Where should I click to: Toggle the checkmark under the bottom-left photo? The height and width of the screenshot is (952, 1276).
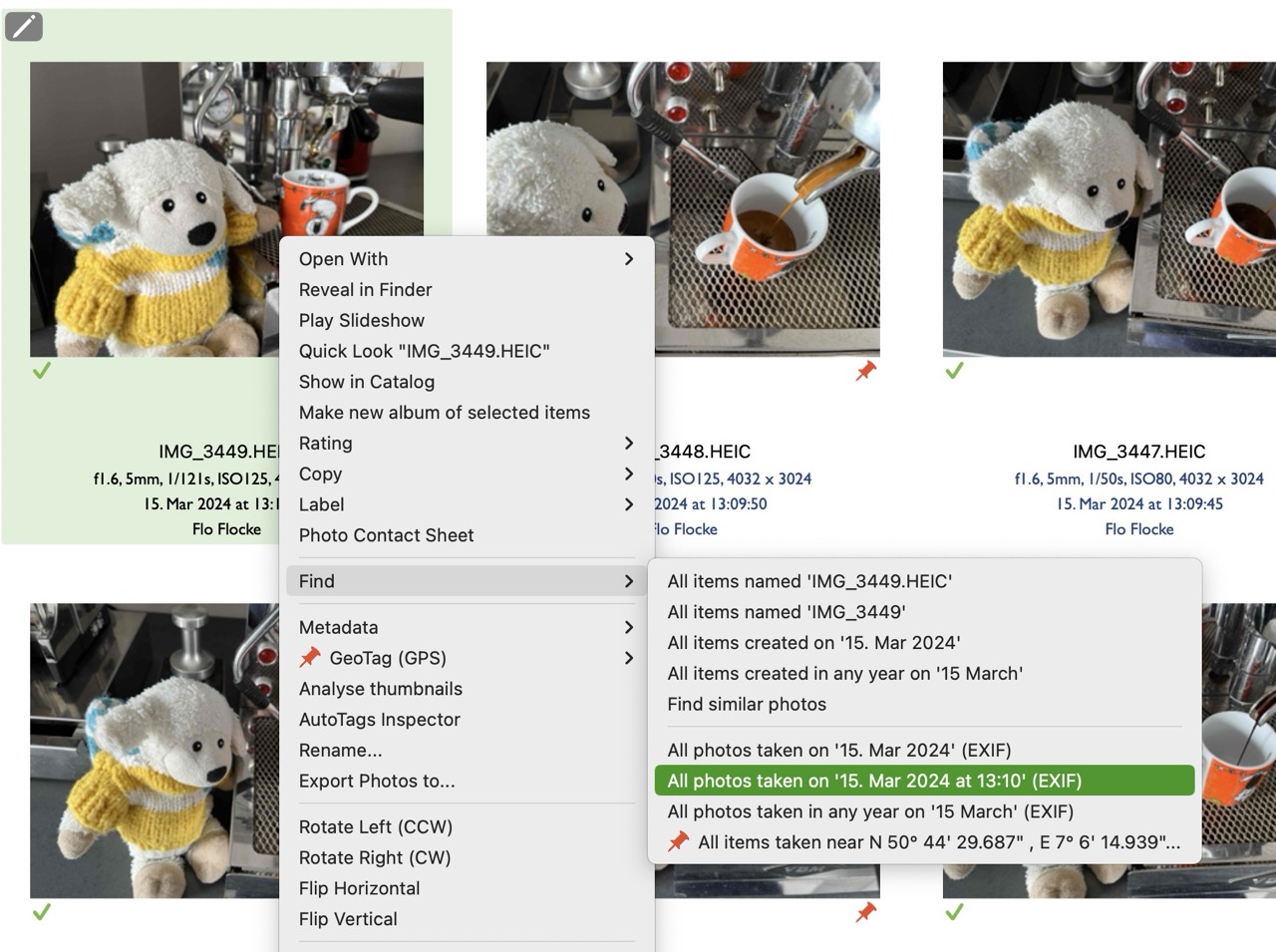click(x=42, y=910)
